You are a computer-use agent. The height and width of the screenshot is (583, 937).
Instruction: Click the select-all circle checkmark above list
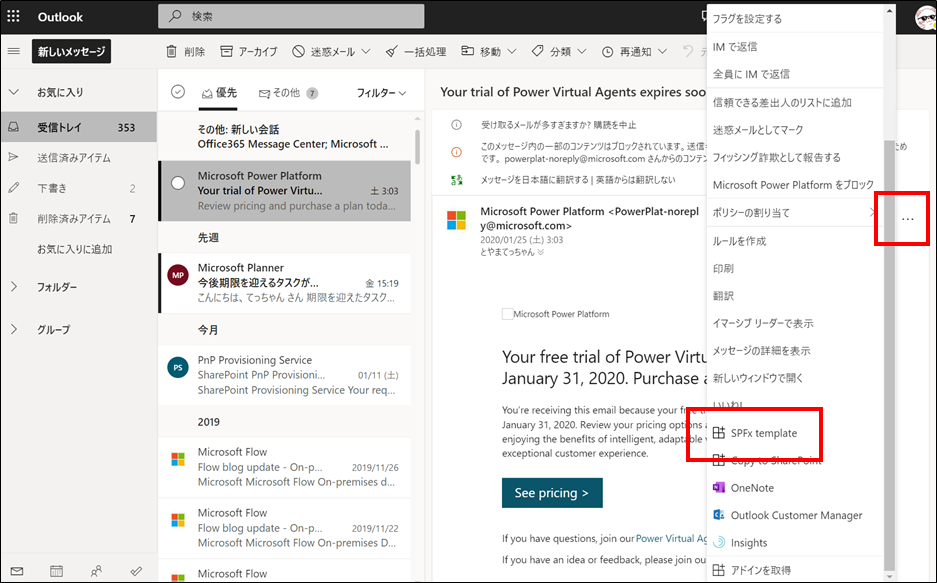coord(177,92)
